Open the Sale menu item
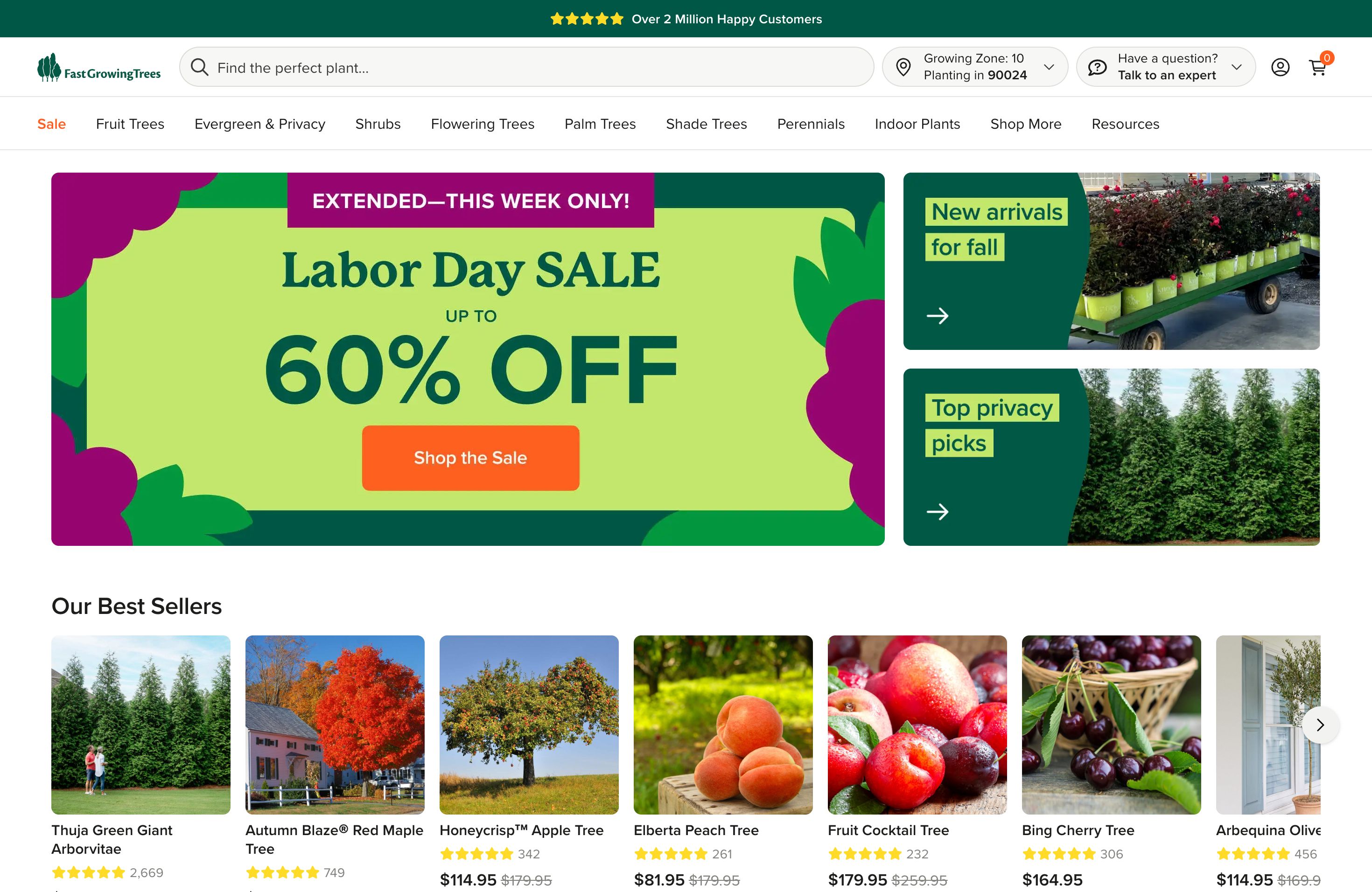Screen dimensions: 1372x892 51,124
